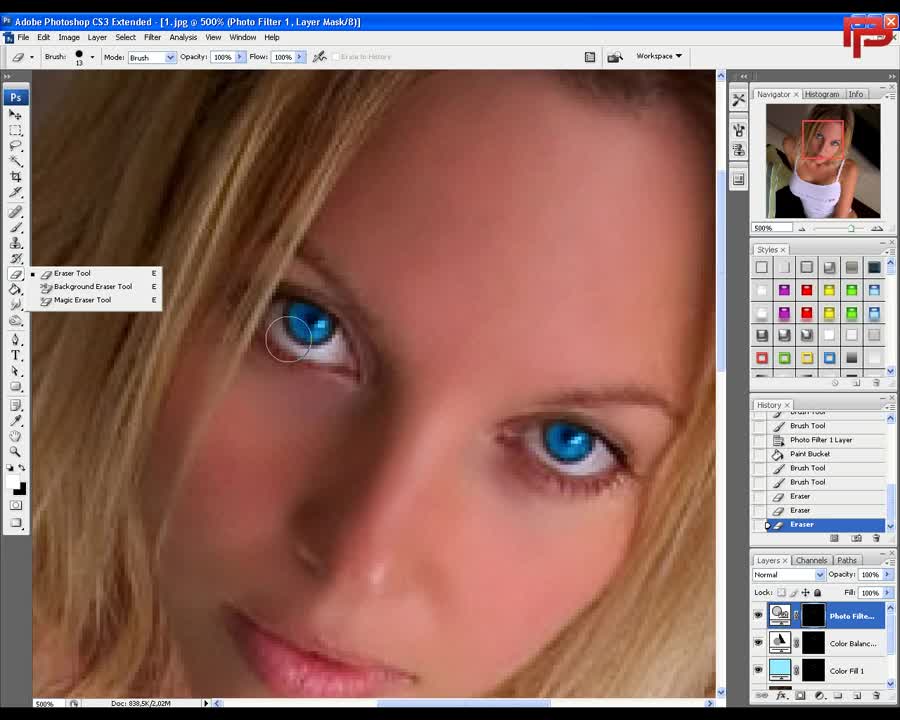Click the Navigator zoom slider
The height and width of the screenshot is (720, 900).
[x=851, y=229]
